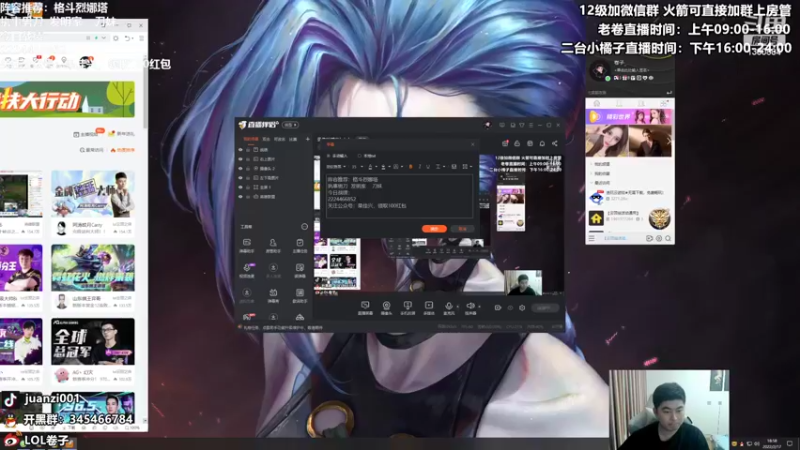
Task: Click the record camera icon bottom right
Action: tap(498, 308)
